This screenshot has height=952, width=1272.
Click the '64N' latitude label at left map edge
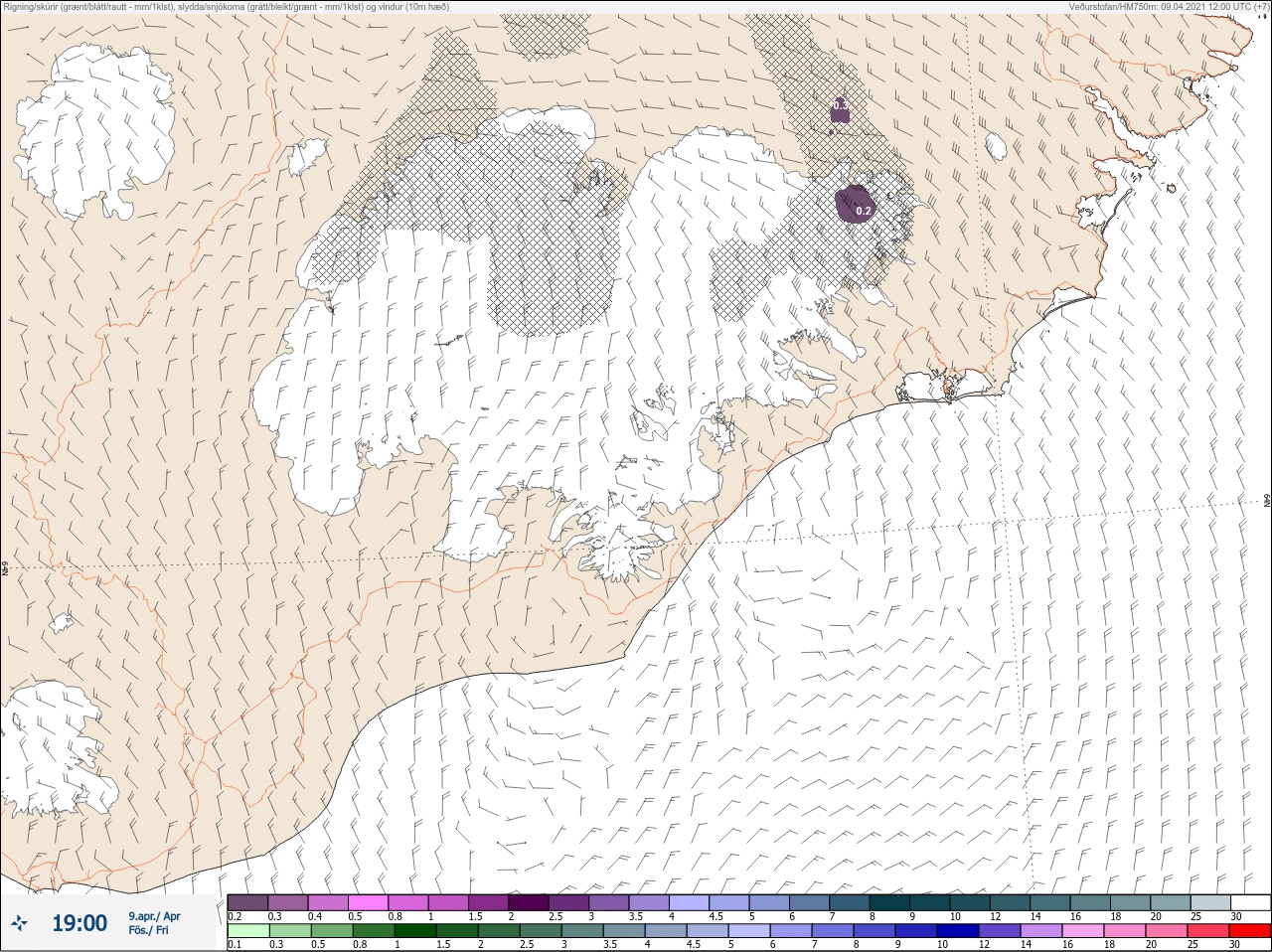[5, 569]
